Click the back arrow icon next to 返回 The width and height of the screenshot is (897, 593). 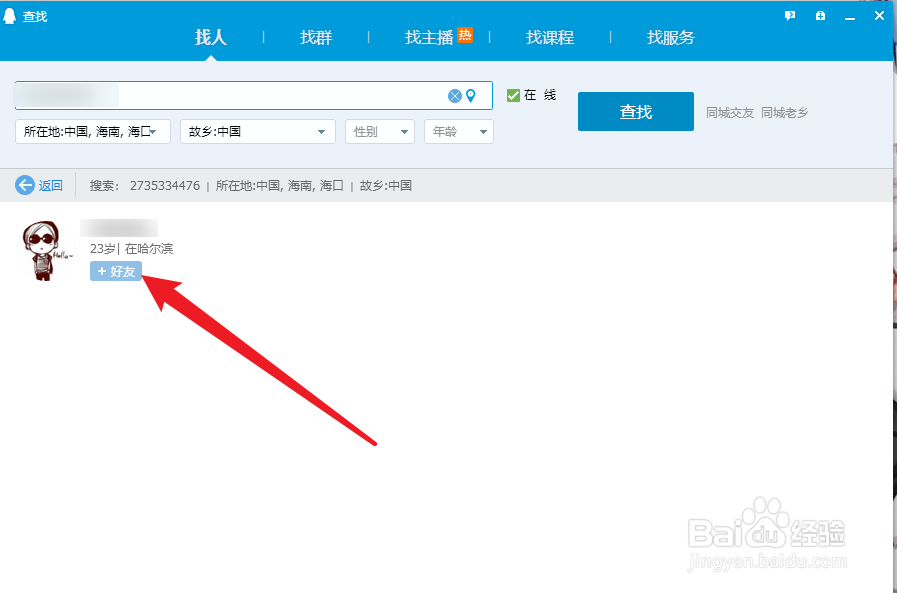click(22, 185)
